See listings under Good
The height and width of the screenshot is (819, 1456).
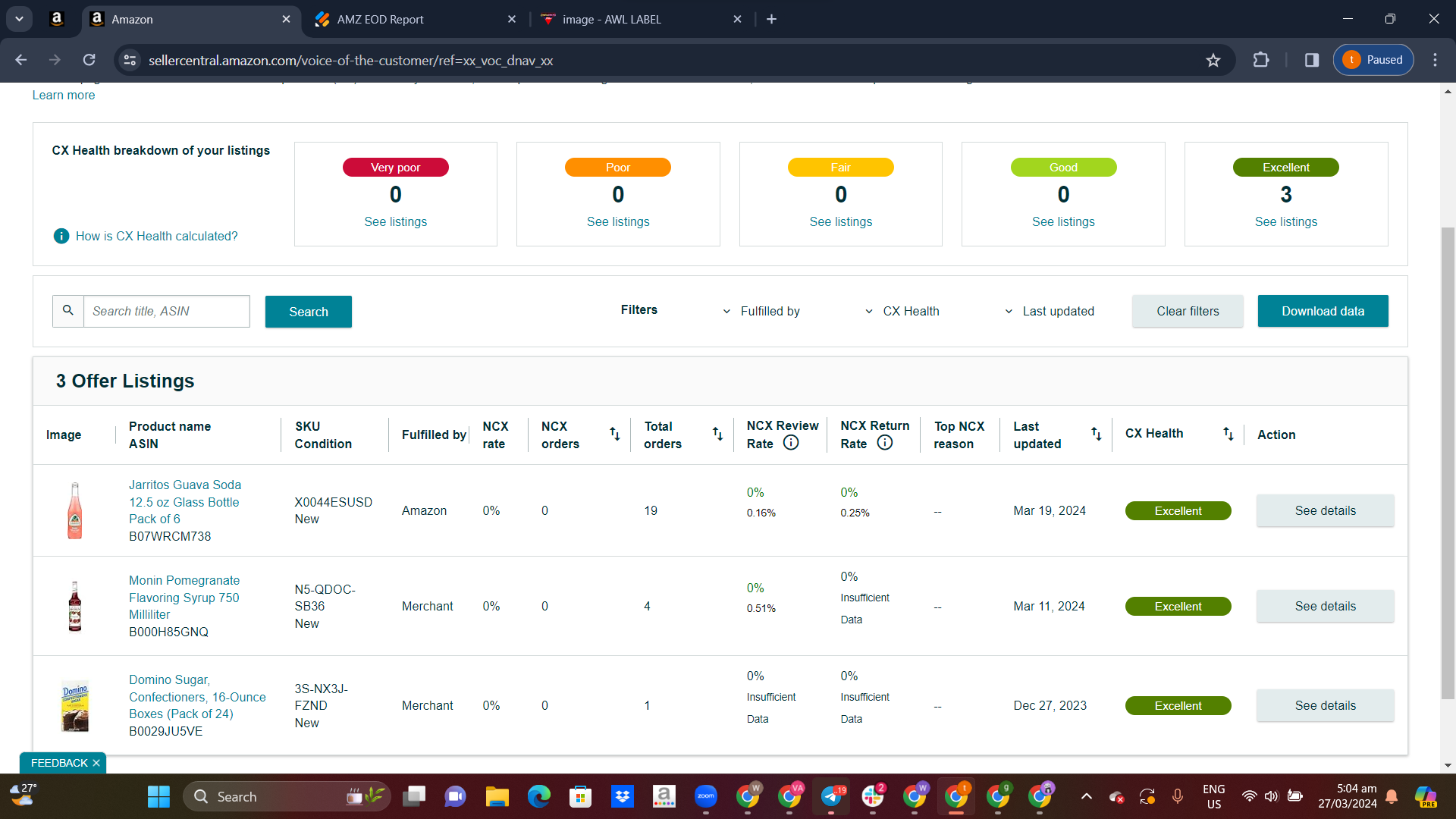click(1063, 221)
